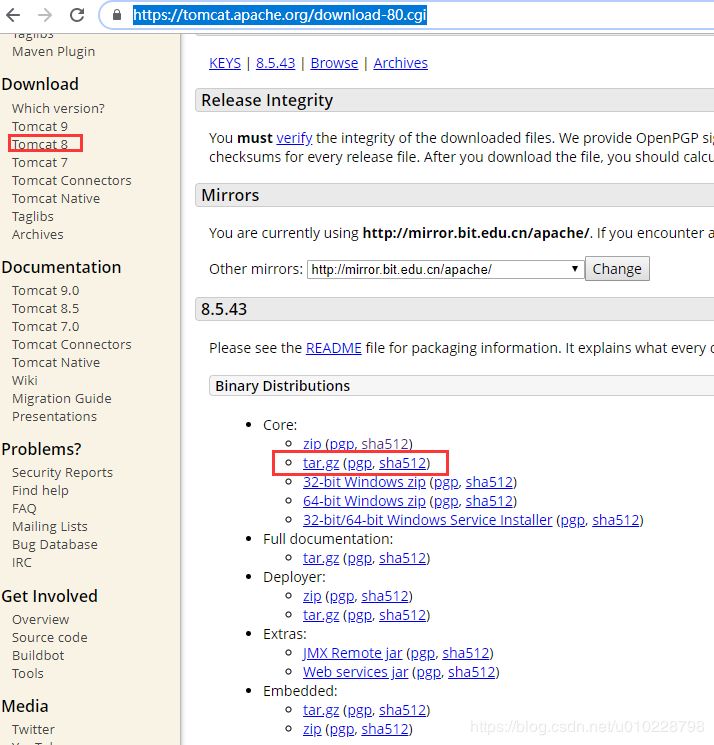Open 64-bit Windows zip sha512 checksum
714x745 pixels.
click(489, 501)
